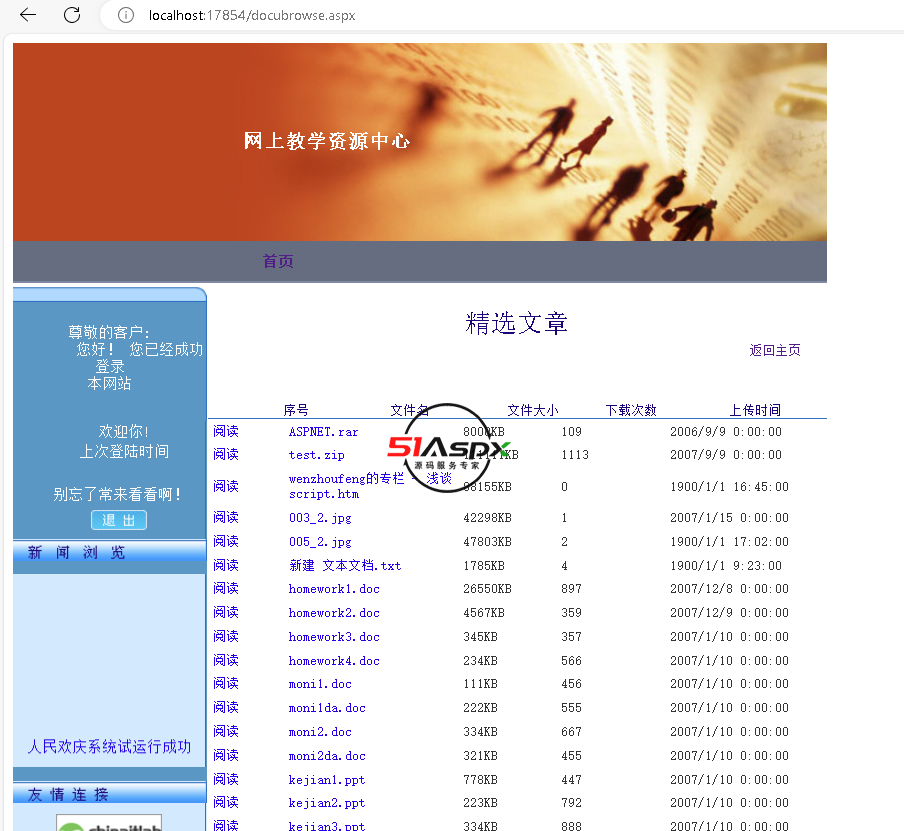Click 阅读 in the test.zip row
904x831 pixels.
coord(225,454)
